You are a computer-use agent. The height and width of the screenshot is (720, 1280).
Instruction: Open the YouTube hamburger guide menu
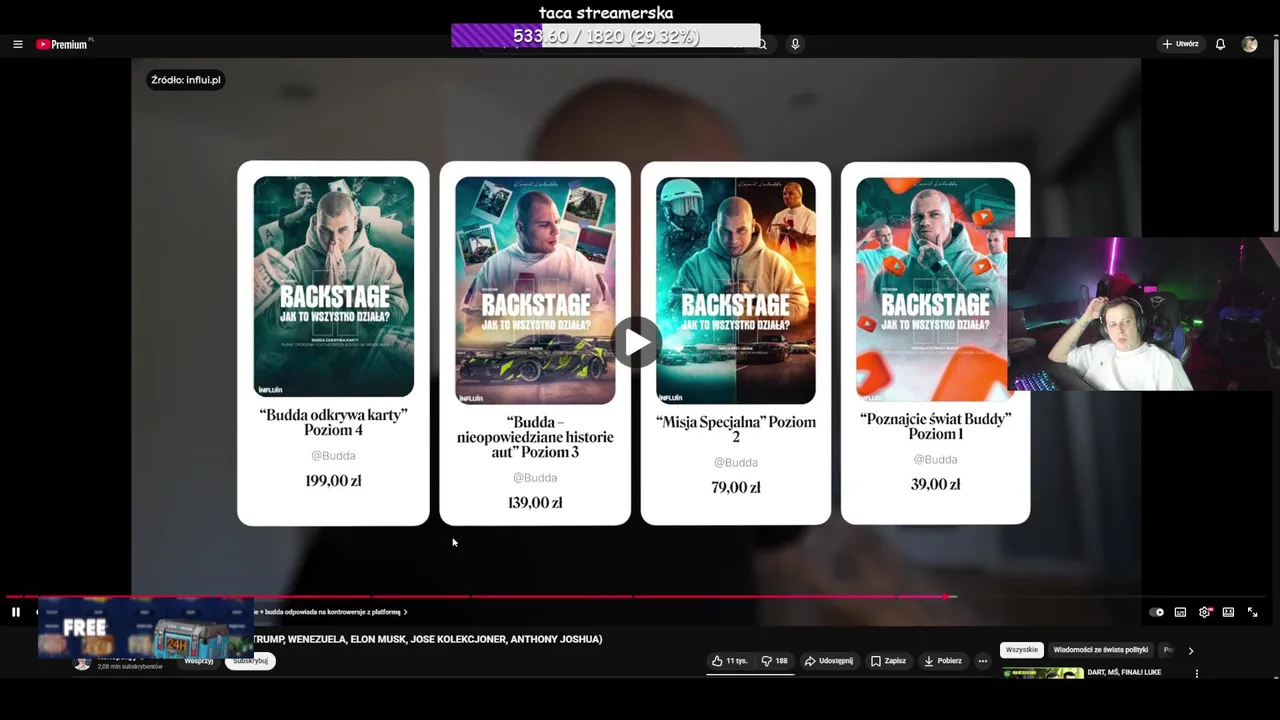(17, 44)
